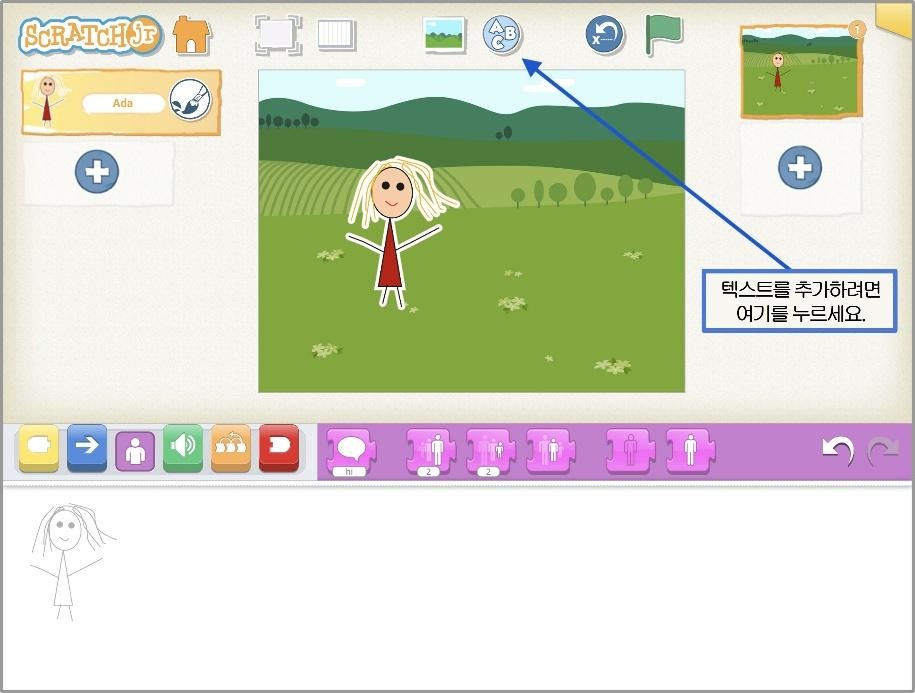Add a new character with plus button
Image resolution: width=915 pixels, height=693 pixels.
(x=97, y=172)
